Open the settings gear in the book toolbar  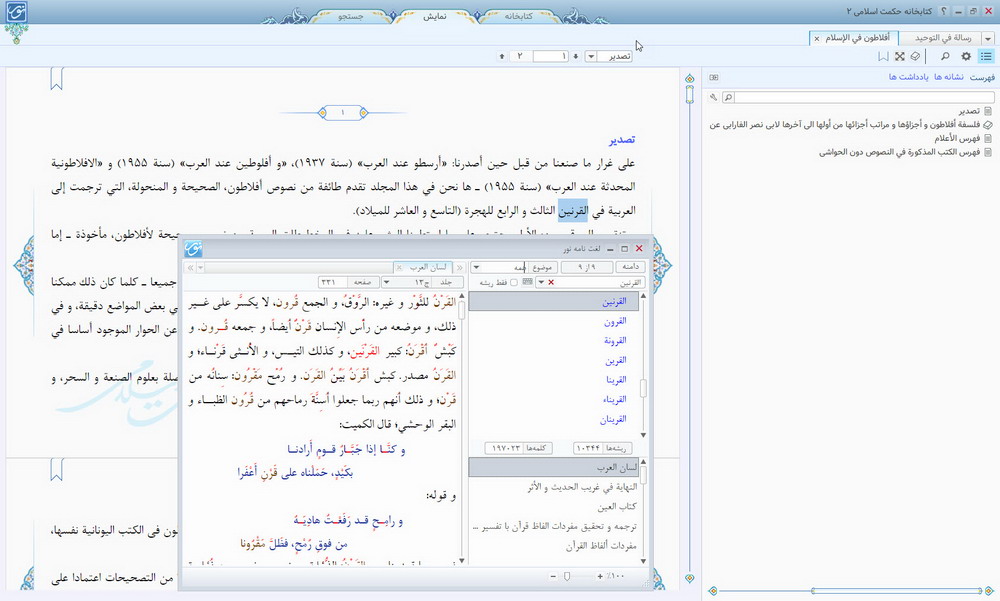(966, 56)
